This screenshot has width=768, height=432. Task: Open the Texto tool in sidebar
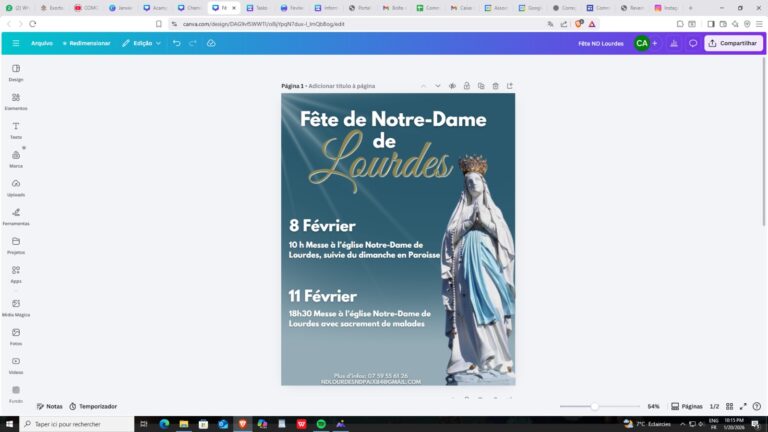pos(16,129)
